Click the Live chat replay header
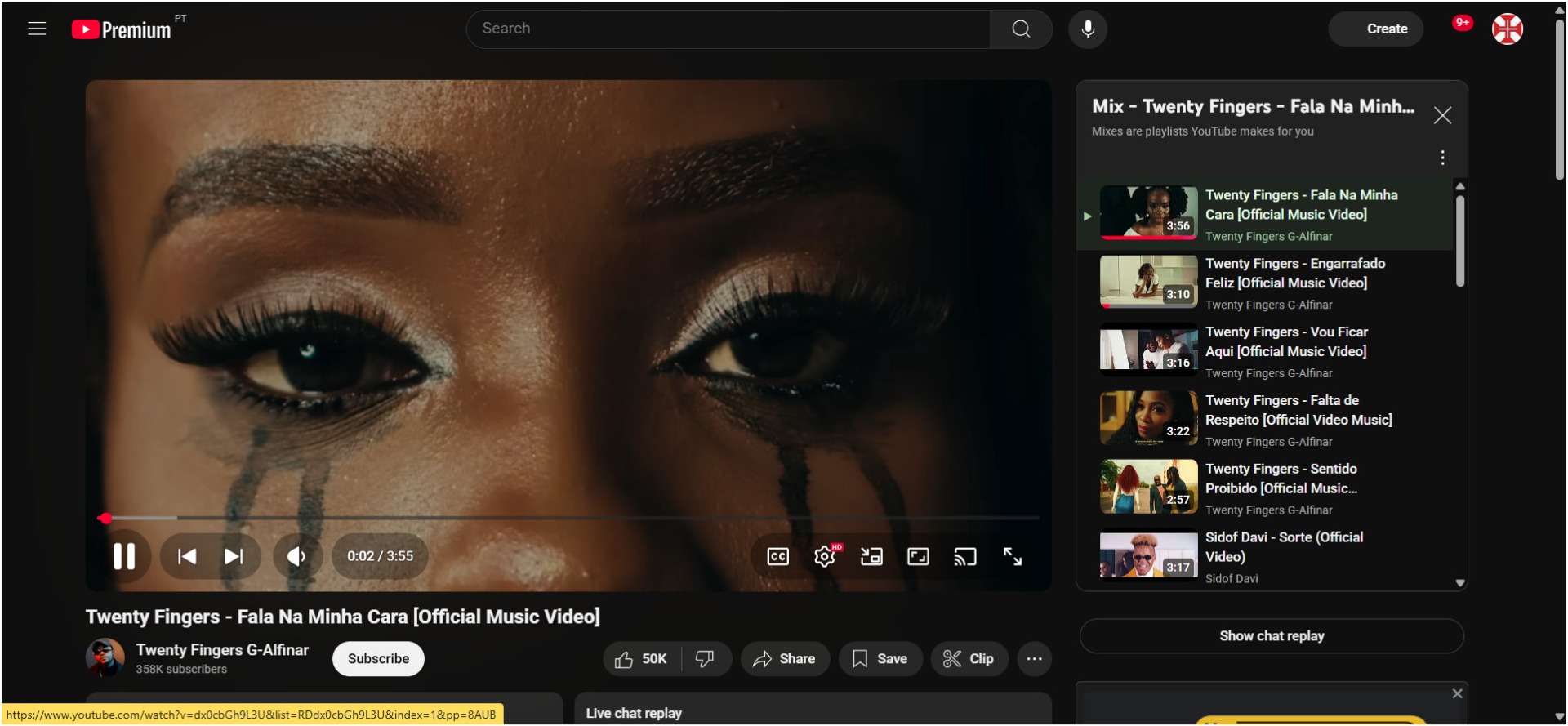The width and height of the screenshot is (1568, 726). pyautogui.click(x=634, y=713)
